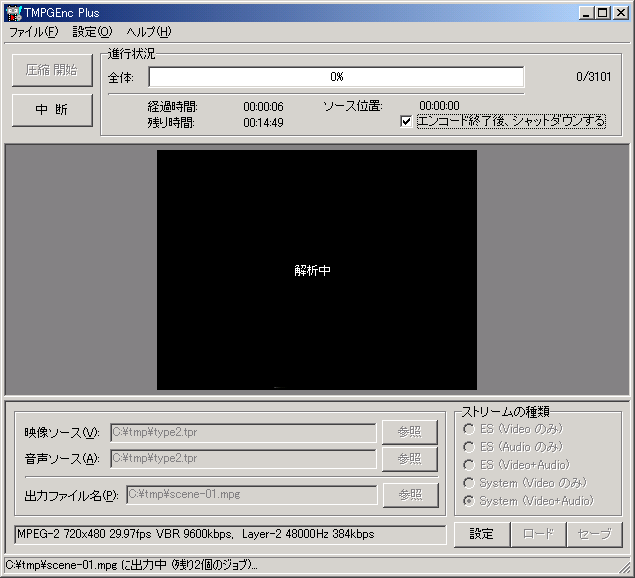Click the 音声ソース path field
635x578 pixels.
point(243,459)
